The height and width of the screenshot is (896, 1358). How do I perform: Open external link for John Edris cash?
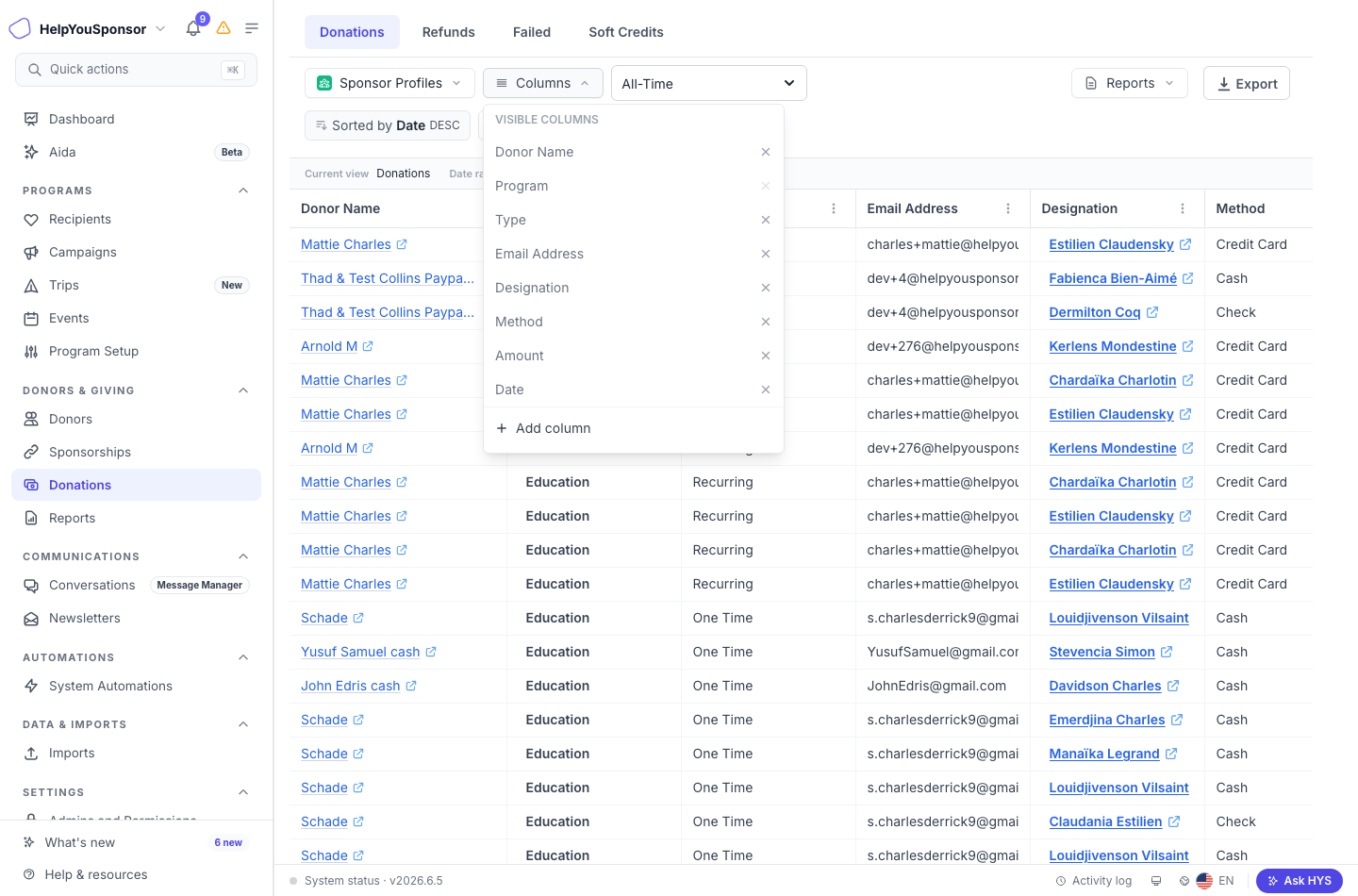coord(411,686)
